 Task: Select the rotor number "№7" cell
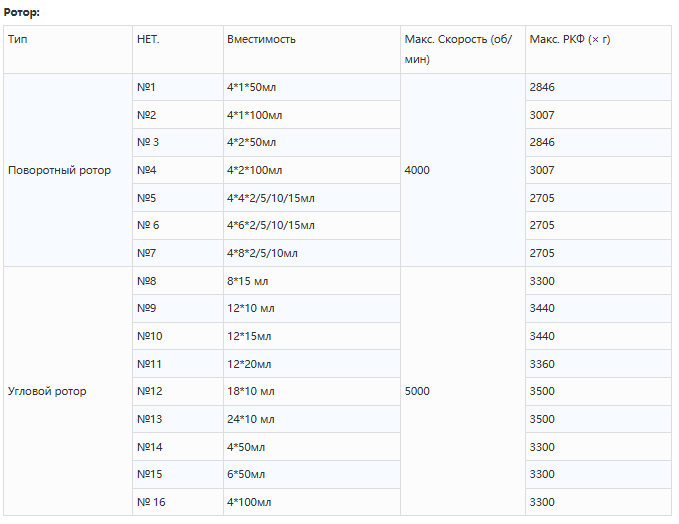(146, 253)
